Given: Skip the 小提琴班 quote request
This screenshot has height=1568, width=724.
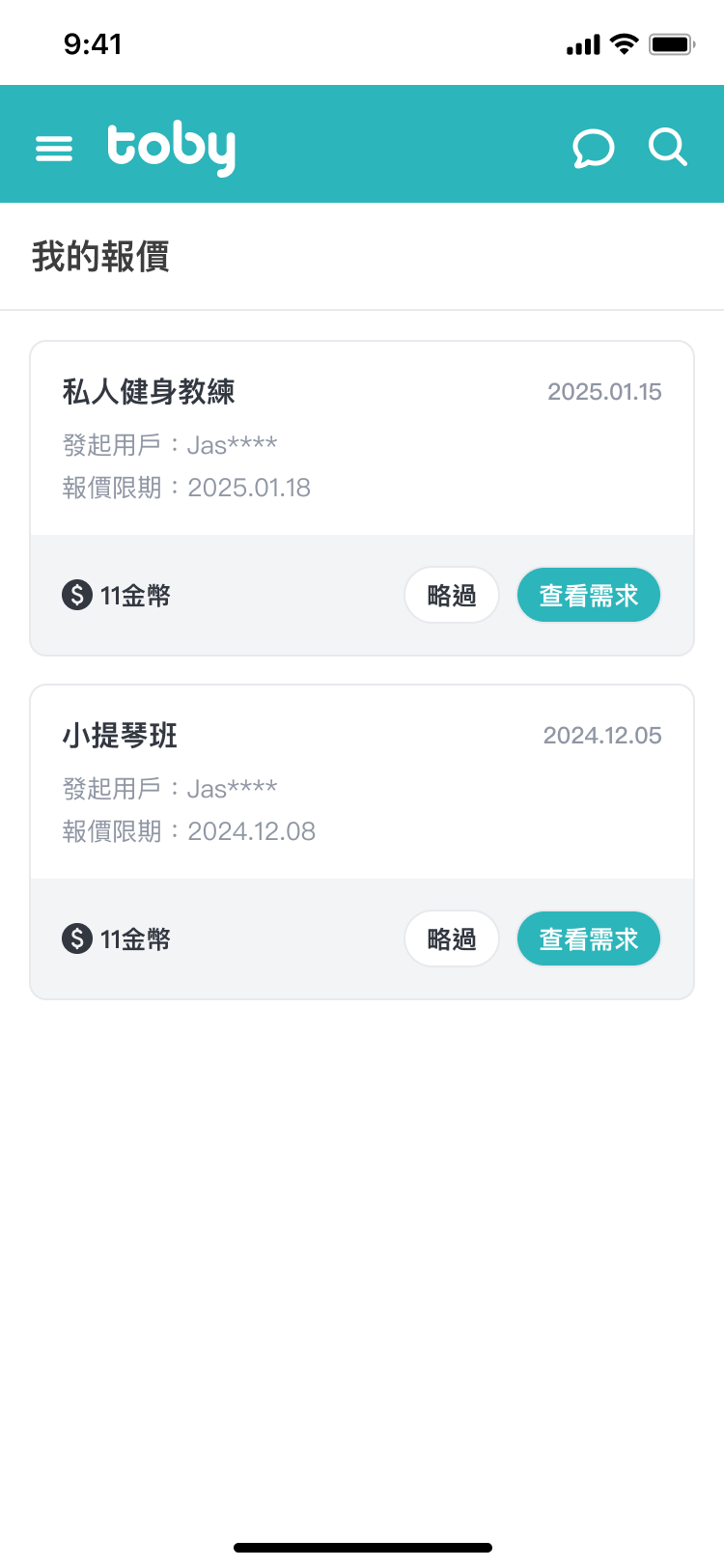Looking at the screenshot, I should [x=452, y=938].
